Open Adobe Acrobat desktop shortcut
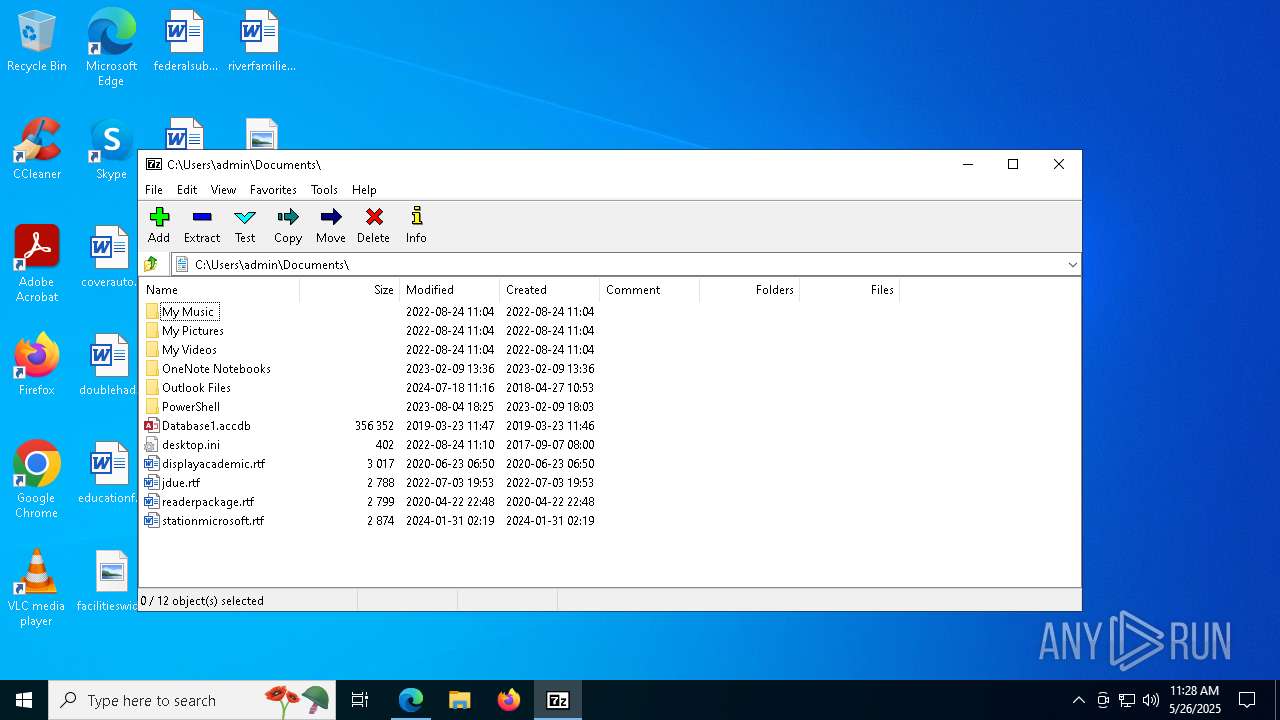This screenshot has height=720, width=1280. coord(37,264)
